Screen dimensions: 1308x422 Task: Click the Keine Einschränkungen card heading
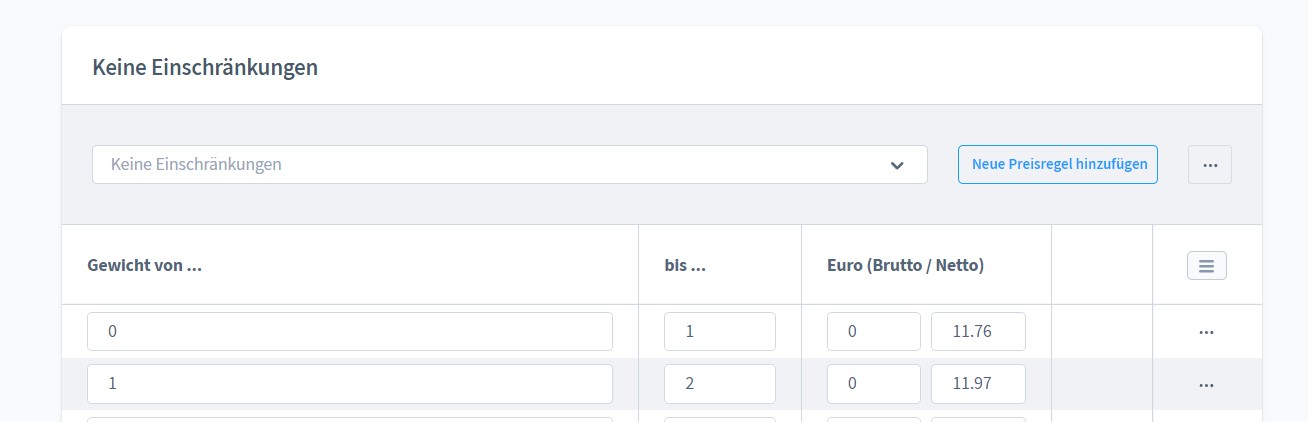205,68
